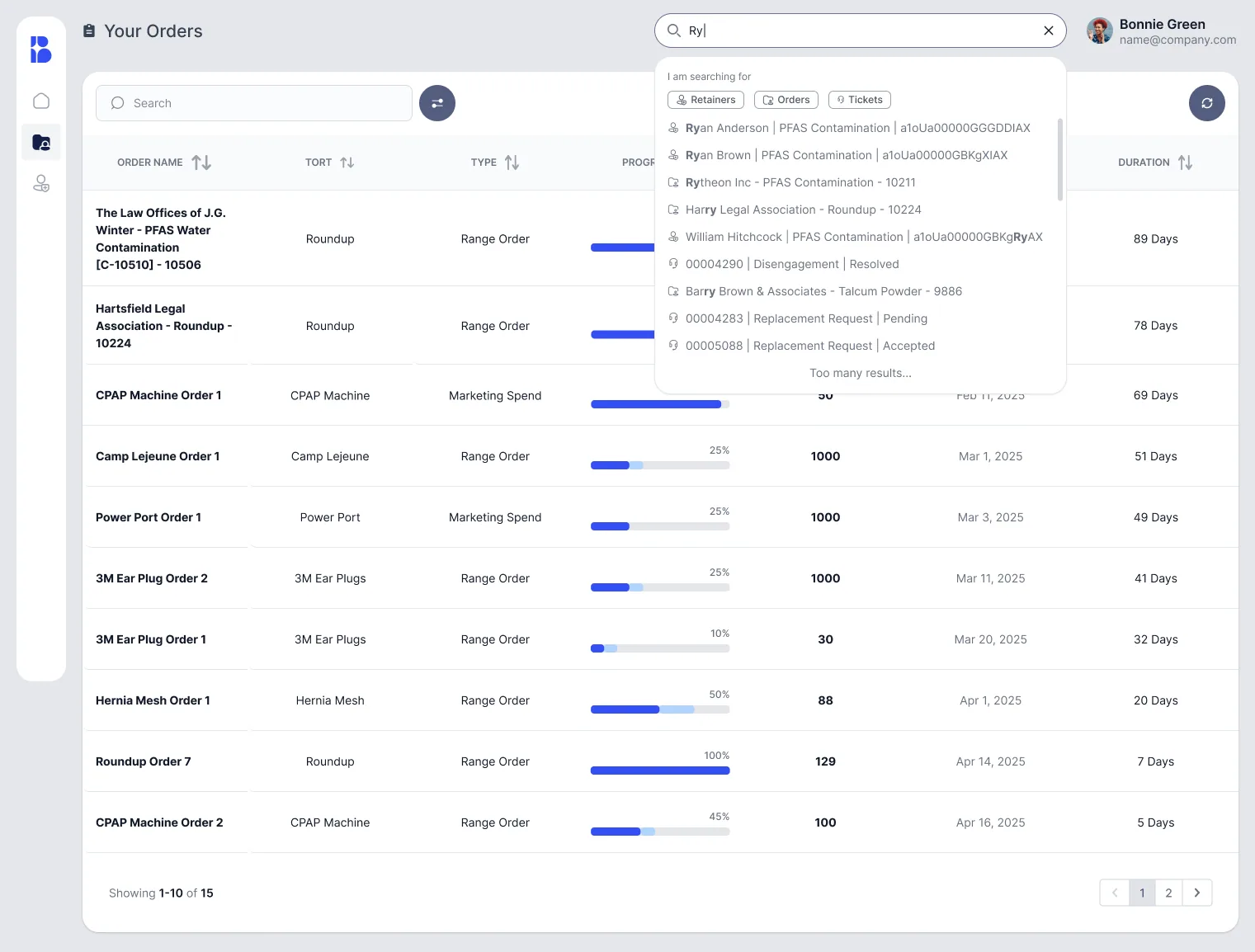Click the app logo in the sidebar
1255x952 pixels.
[x=41, y=49]
